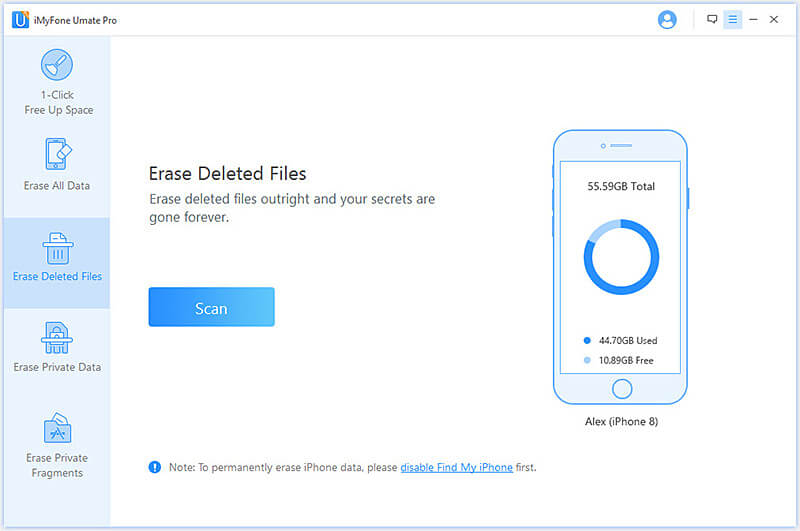
Task: Click the feedback chat bubble icon
Action: pyautogui.click(x=712, y=19)
